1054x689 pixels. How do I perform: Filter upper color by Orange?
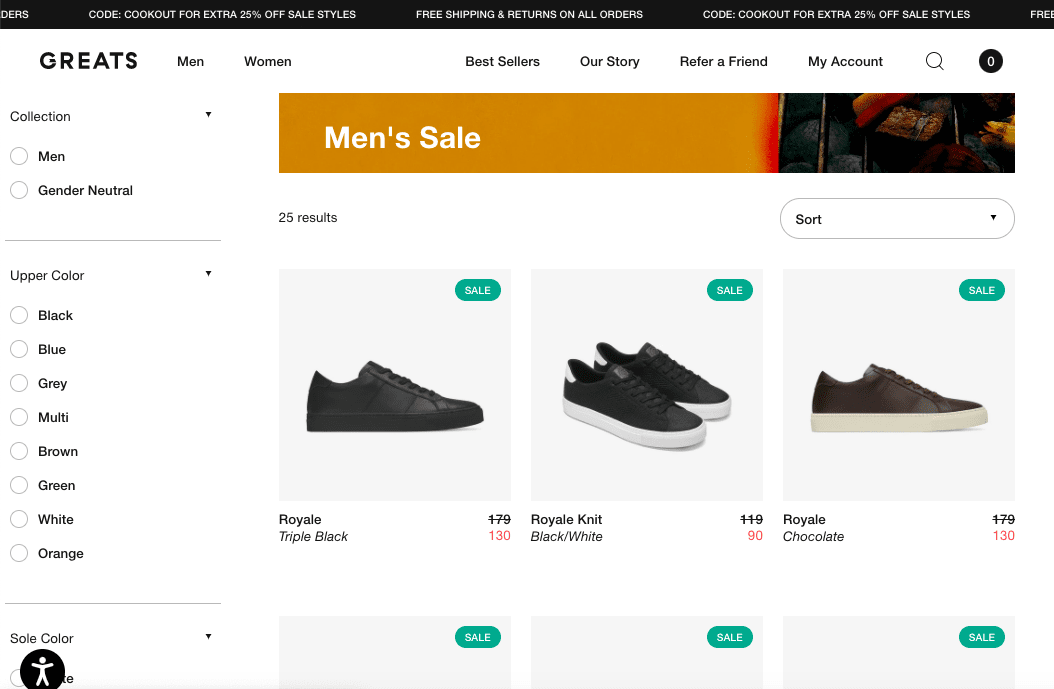point(19,553)
